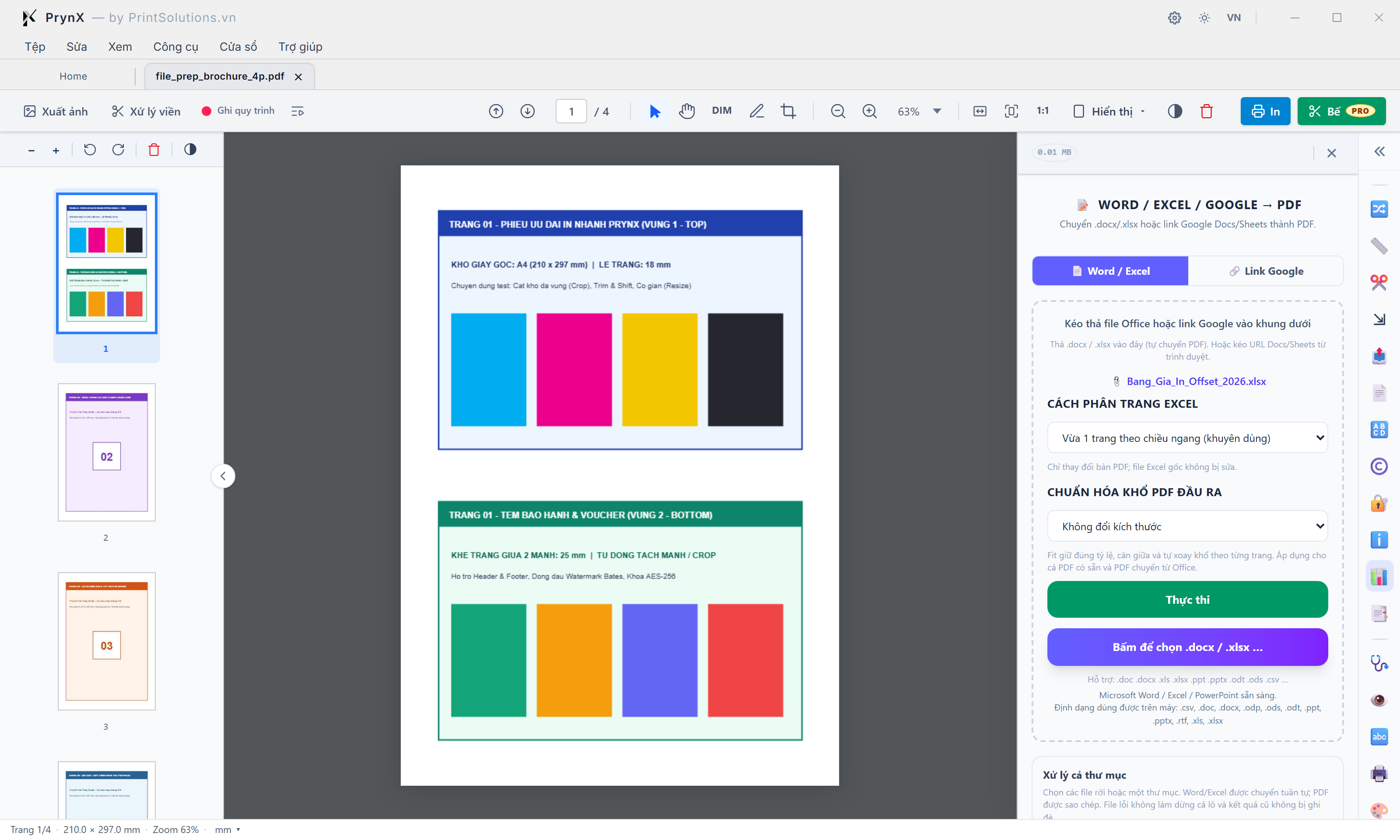Open Không đổi kích thước dropdown
1400x840 pixels.
click(x=1187, y=526)
